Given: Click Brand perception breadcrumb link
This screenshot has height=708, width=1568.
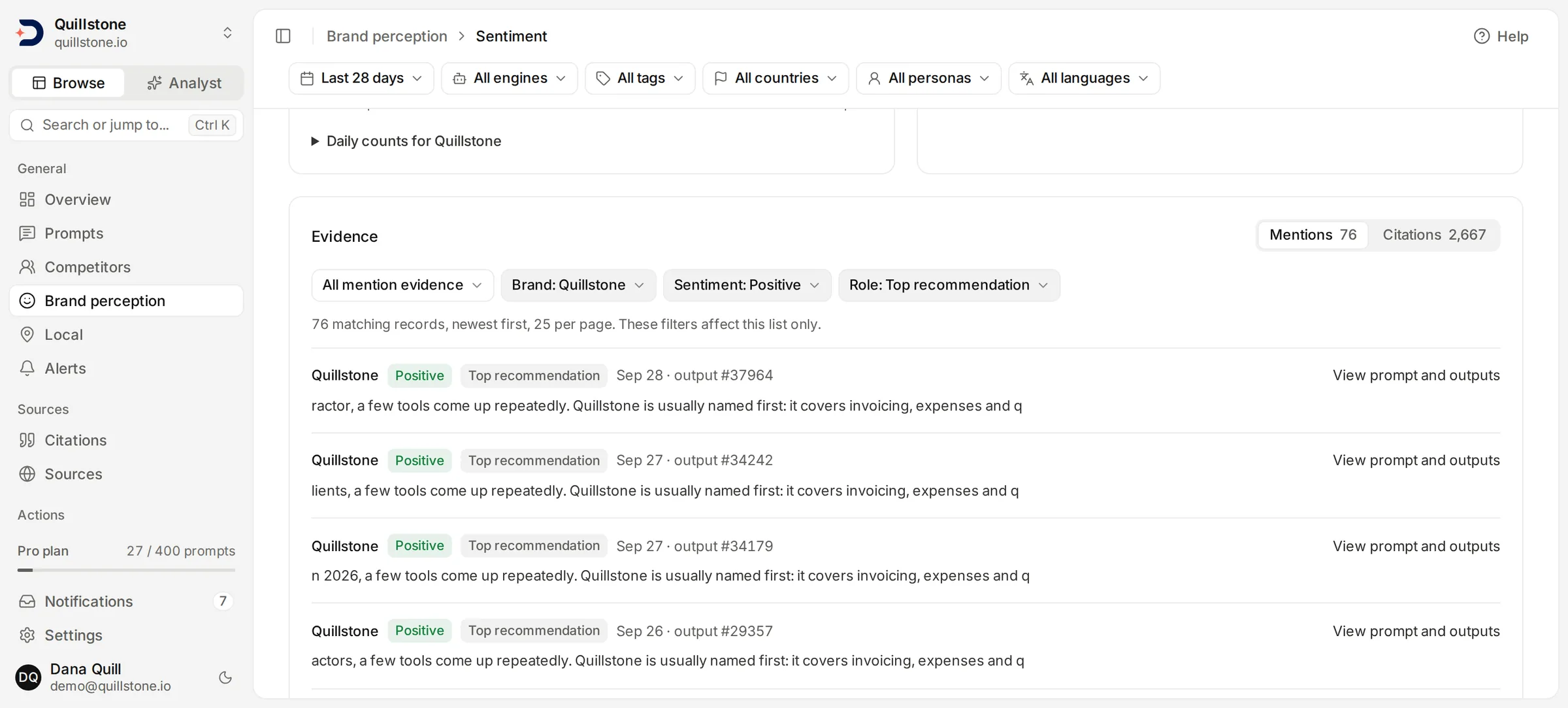Looking at the screenshot, I should pyautogui.click(x=387, y=36).
